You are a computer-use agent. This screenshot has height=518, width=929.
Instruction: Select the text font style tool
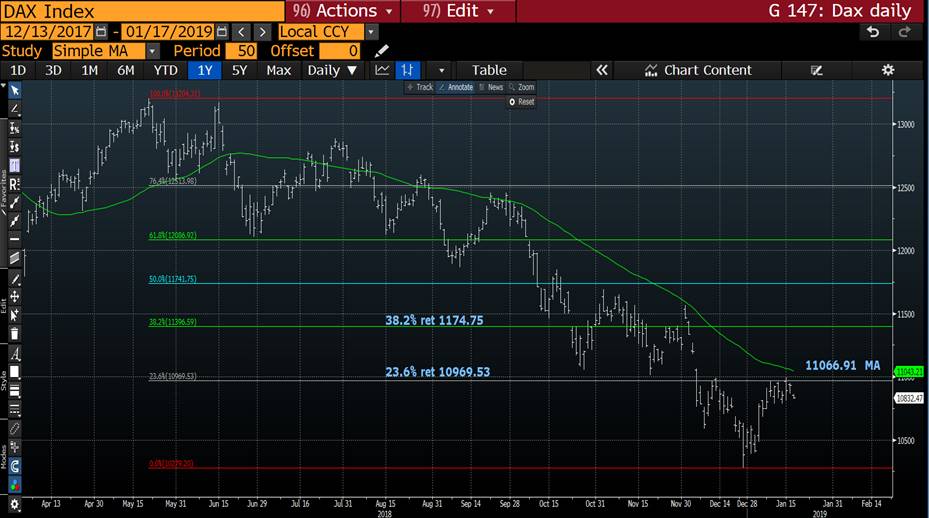[x=15, y=354]
